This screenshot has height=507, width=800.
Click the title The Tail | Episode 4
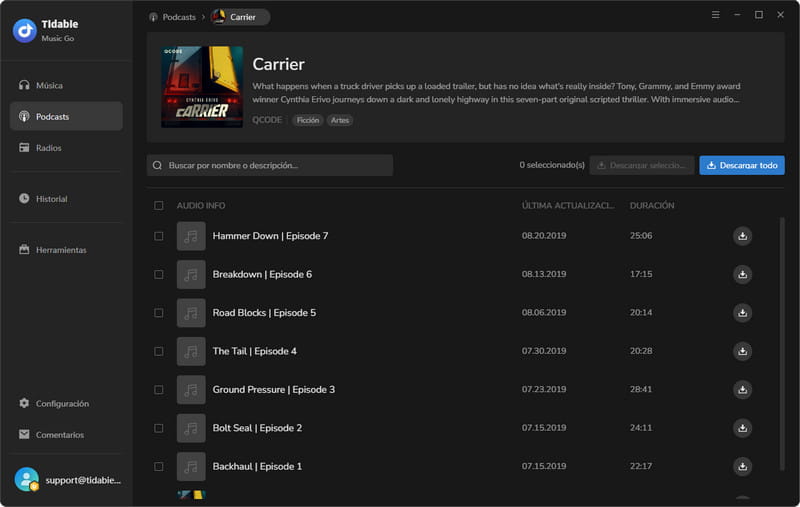pyautogui.click(x=255, y=351)
